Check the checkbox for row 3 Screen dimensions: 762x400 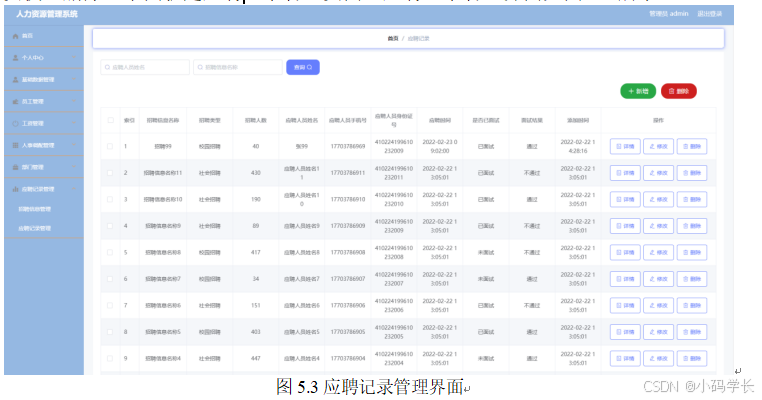[x=110, y=199]
